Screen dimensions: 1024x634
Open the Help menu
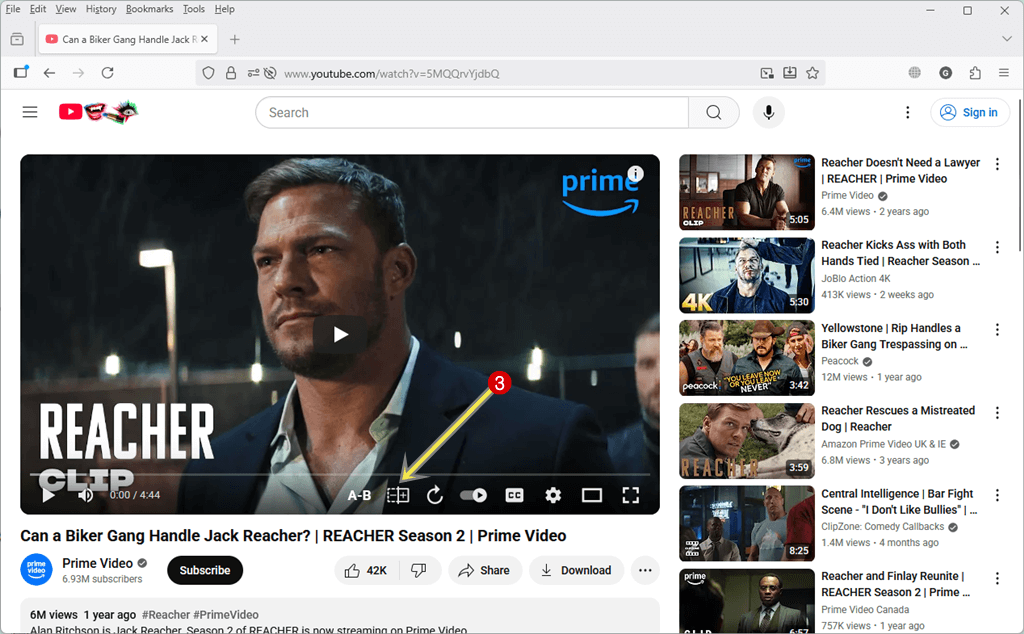(x=224, y=9)
